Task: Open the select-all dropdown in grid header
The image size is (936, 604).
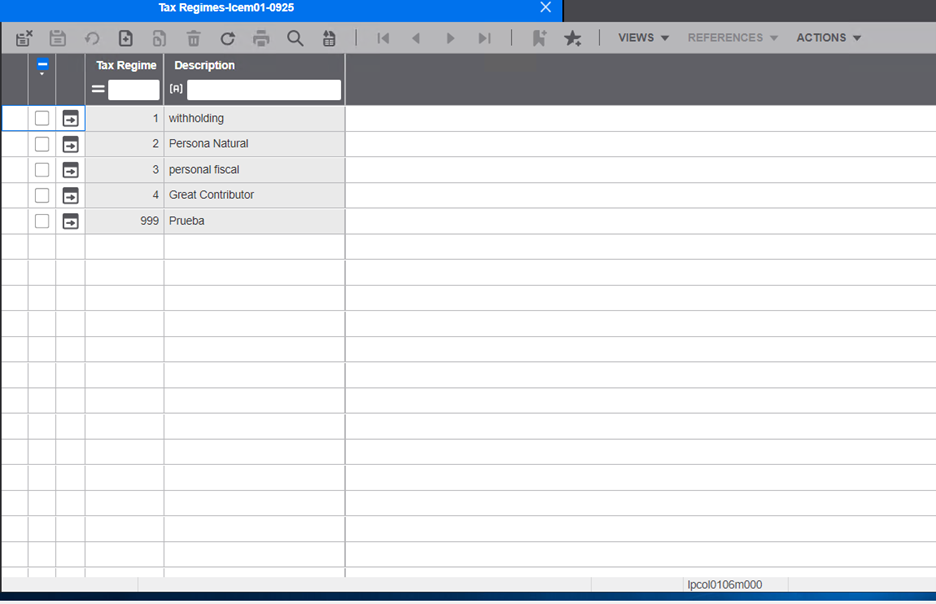Action: coord(42,67)
